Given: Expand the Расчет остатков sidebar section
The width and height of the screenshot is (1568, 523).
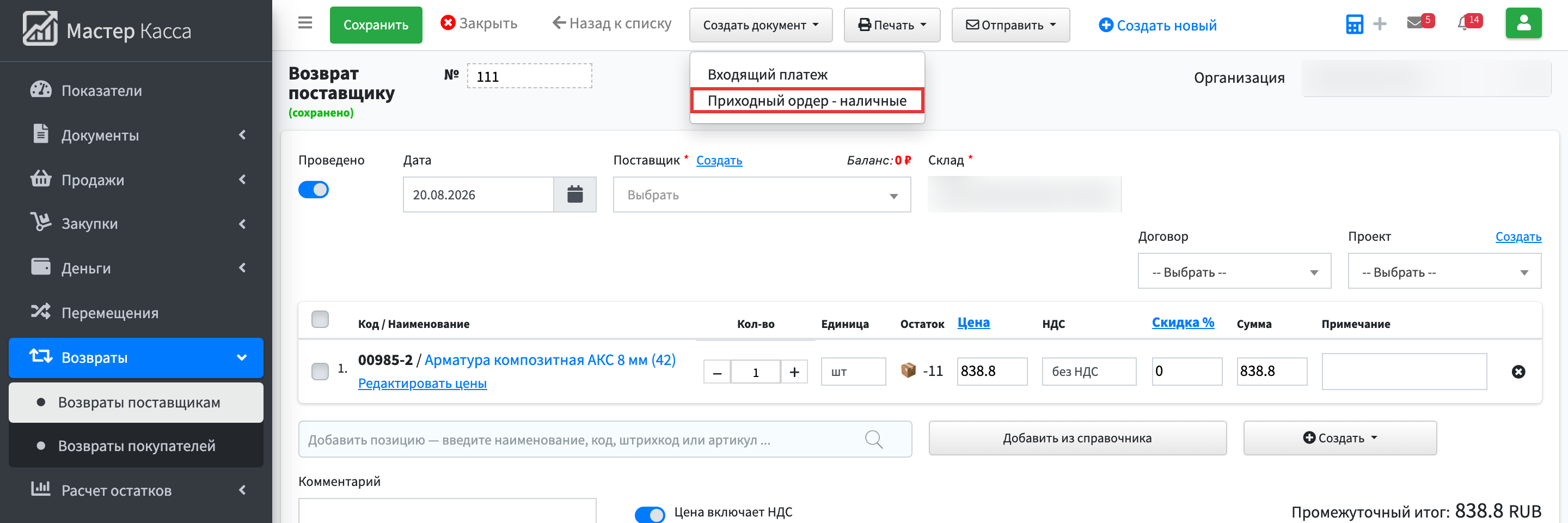Looking at the screenshot, I should point(242,490).
